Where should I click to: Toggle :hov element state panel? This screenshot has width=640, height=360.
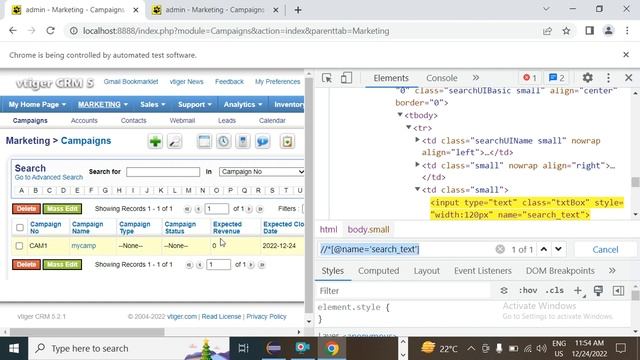(528, 291)
